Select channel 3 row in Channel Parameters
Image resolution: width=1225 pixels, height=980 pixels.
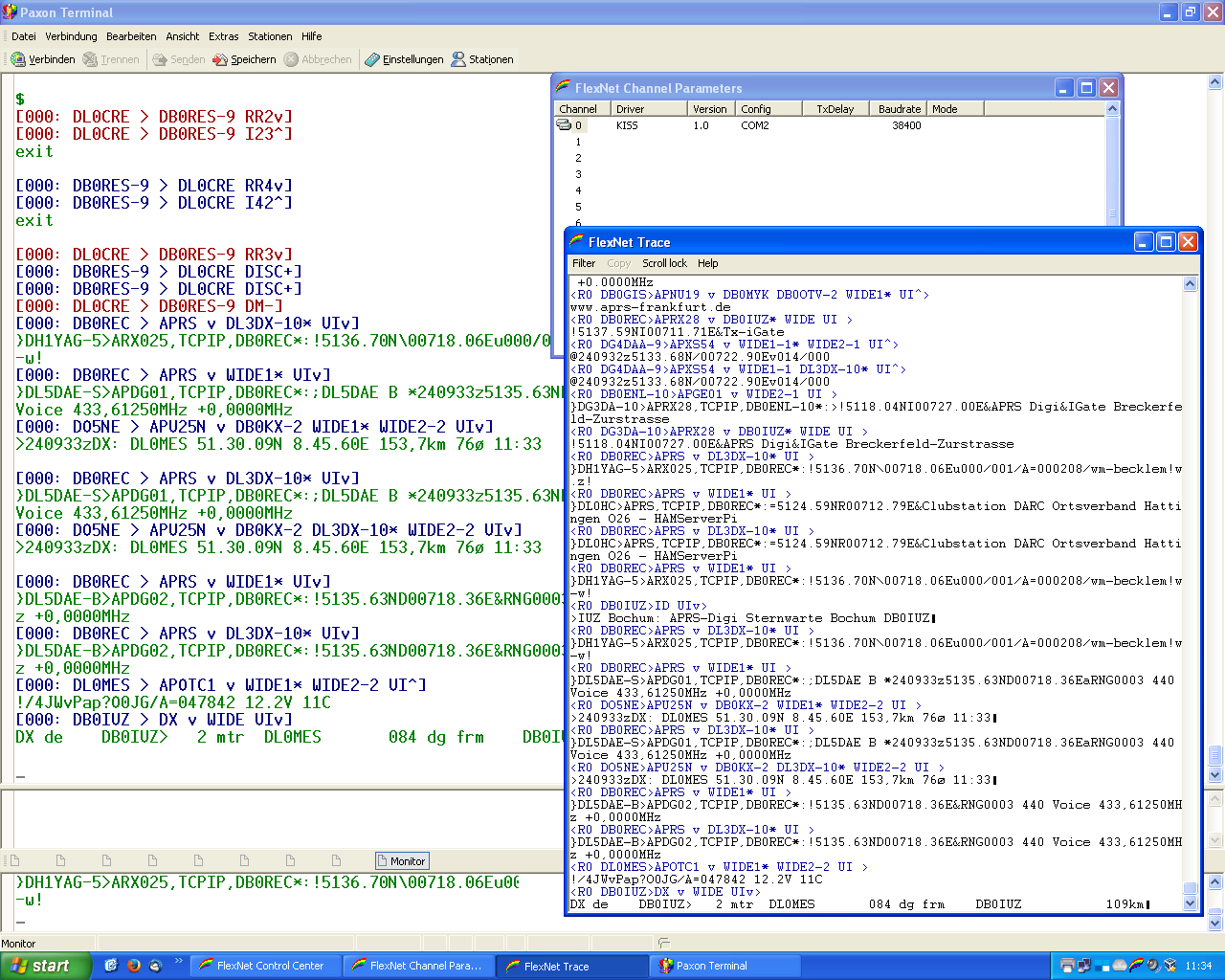pyautogui.click(x=578, y=174)
